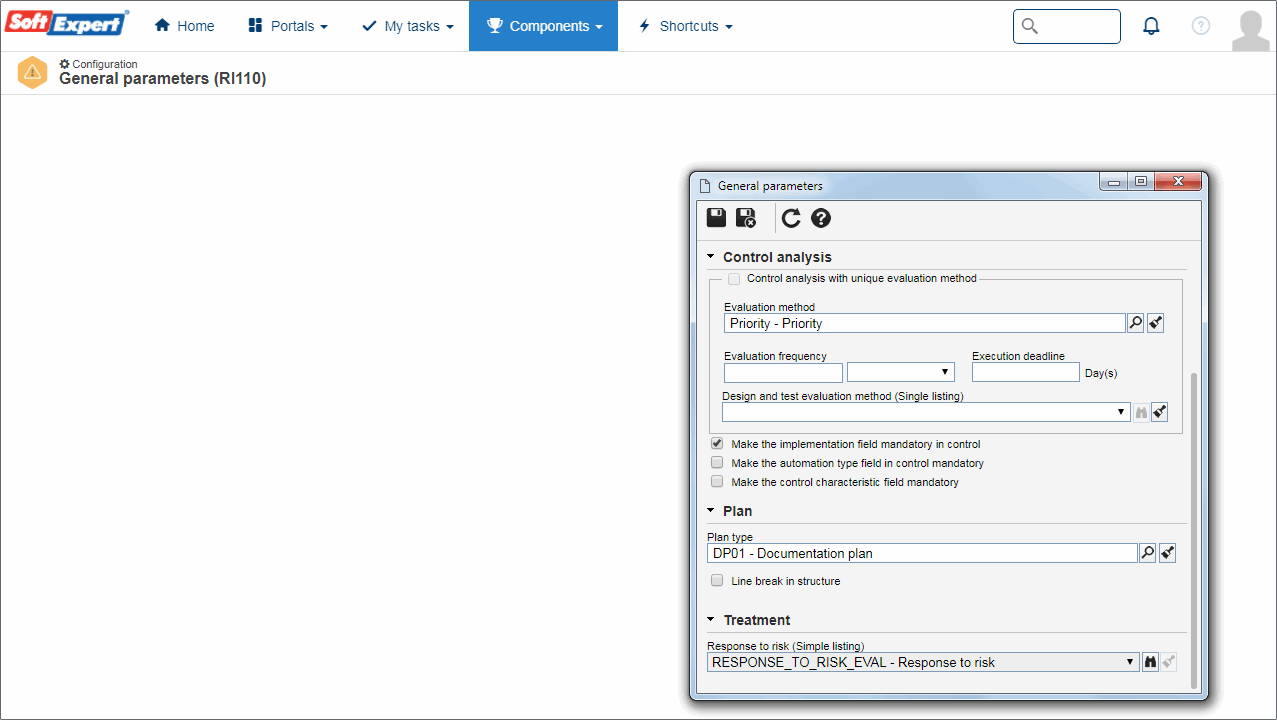Click the Plan type text field

pos(922,553)
